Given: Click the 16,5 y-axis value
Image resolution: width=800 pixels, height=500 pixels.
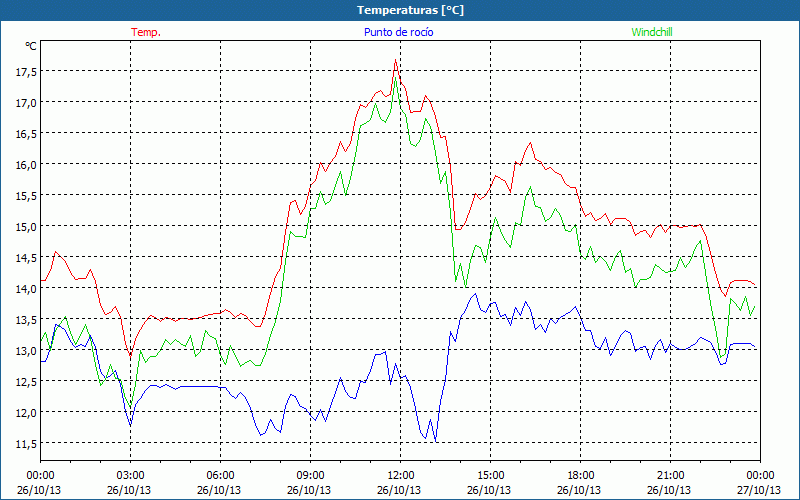Looking at the screenshot, I should [26, 134].
